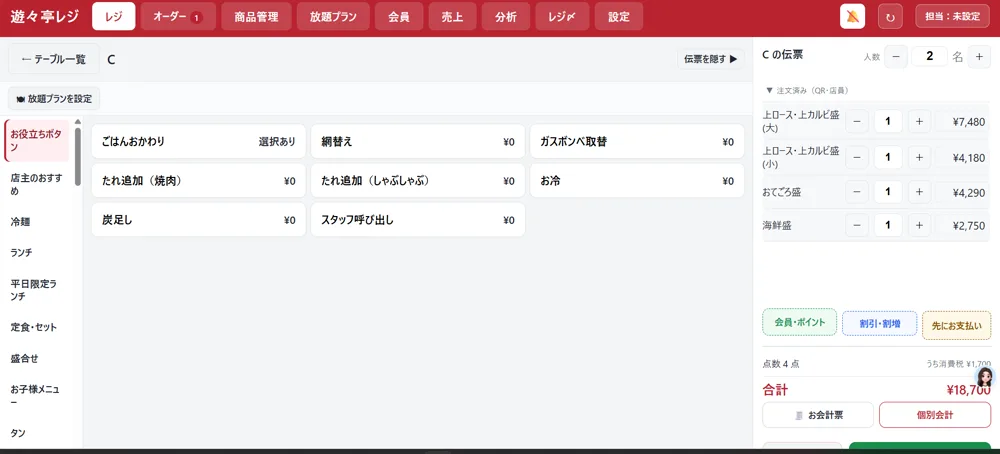Add 炭足し item
The width and height of the screenshot is (1000, 454).
[x=198, y=220]
